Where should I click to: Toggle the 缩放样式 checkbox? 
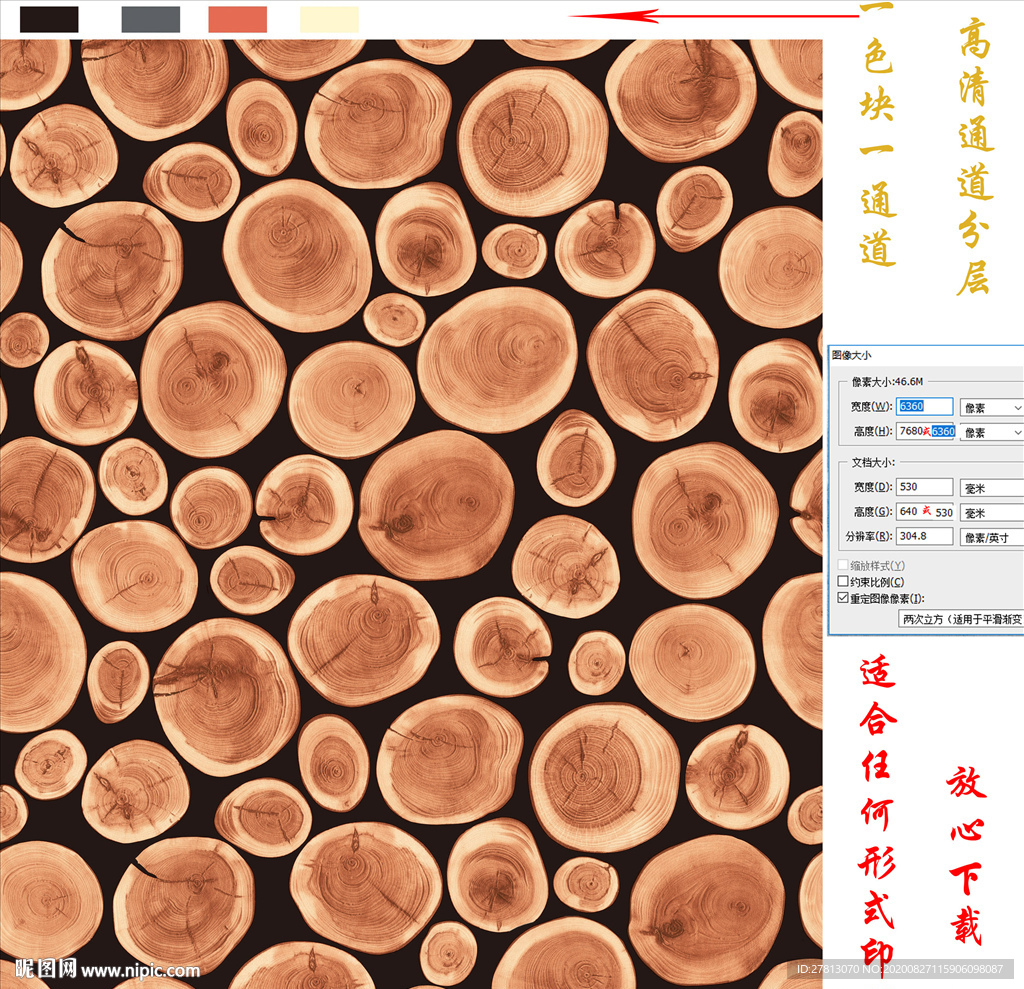click(x=843, y=565)
